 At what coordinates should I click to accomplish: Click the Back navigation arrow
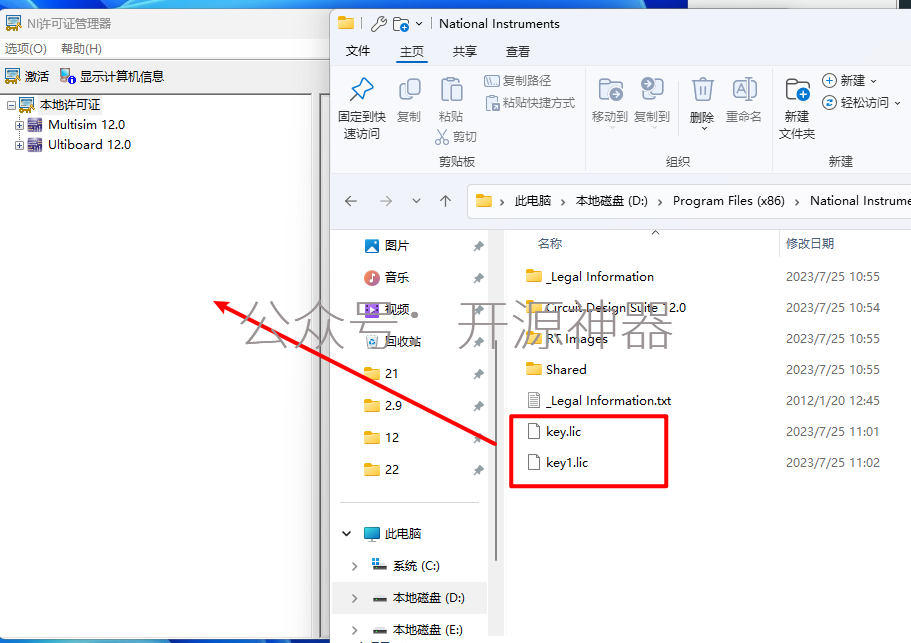[351, 201]
